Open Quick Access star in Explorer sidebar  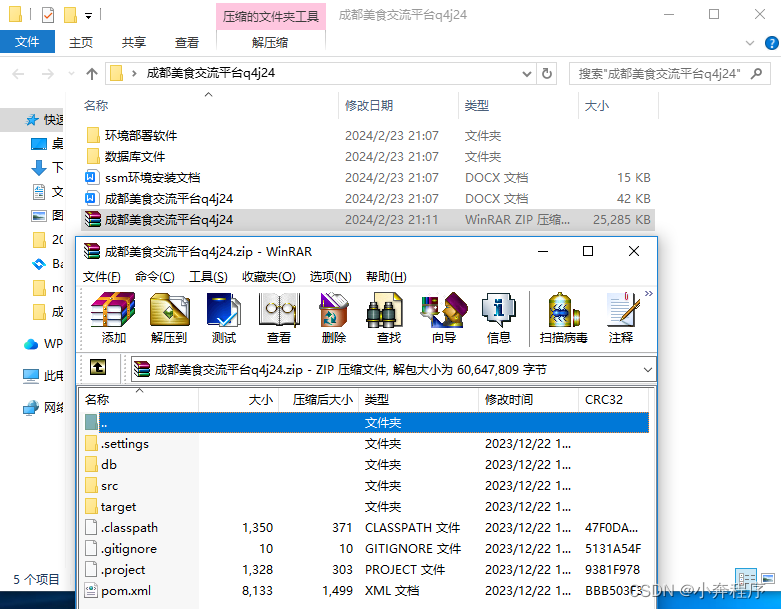click(x=32, y=120)
